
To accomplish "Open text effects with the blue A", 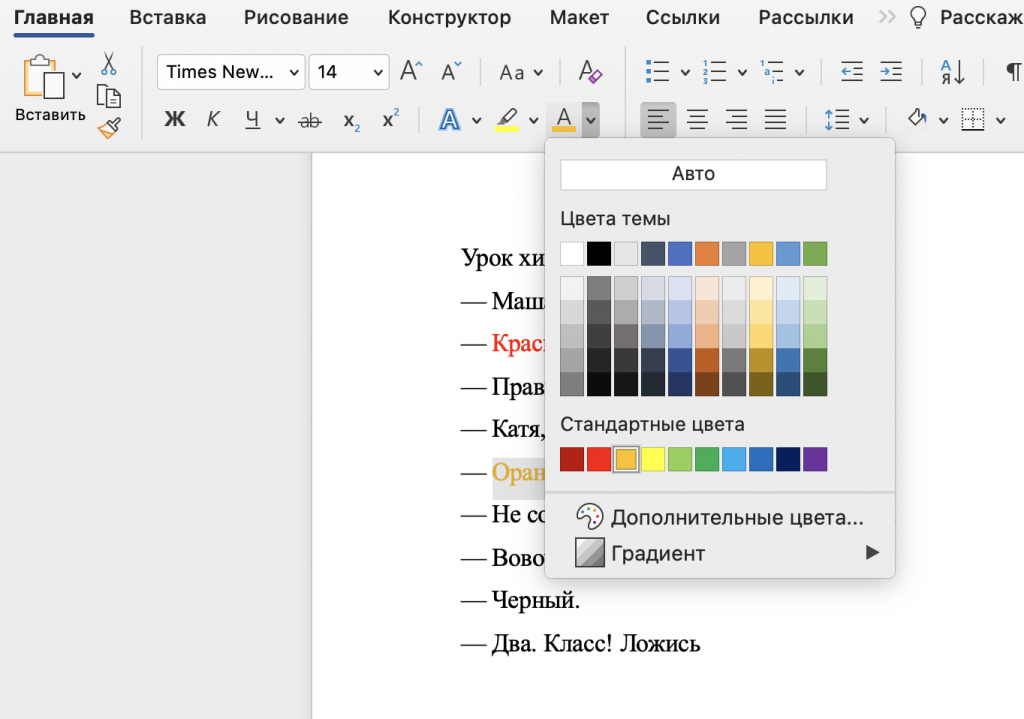I will pyautogui.click(x=449, y=120).
